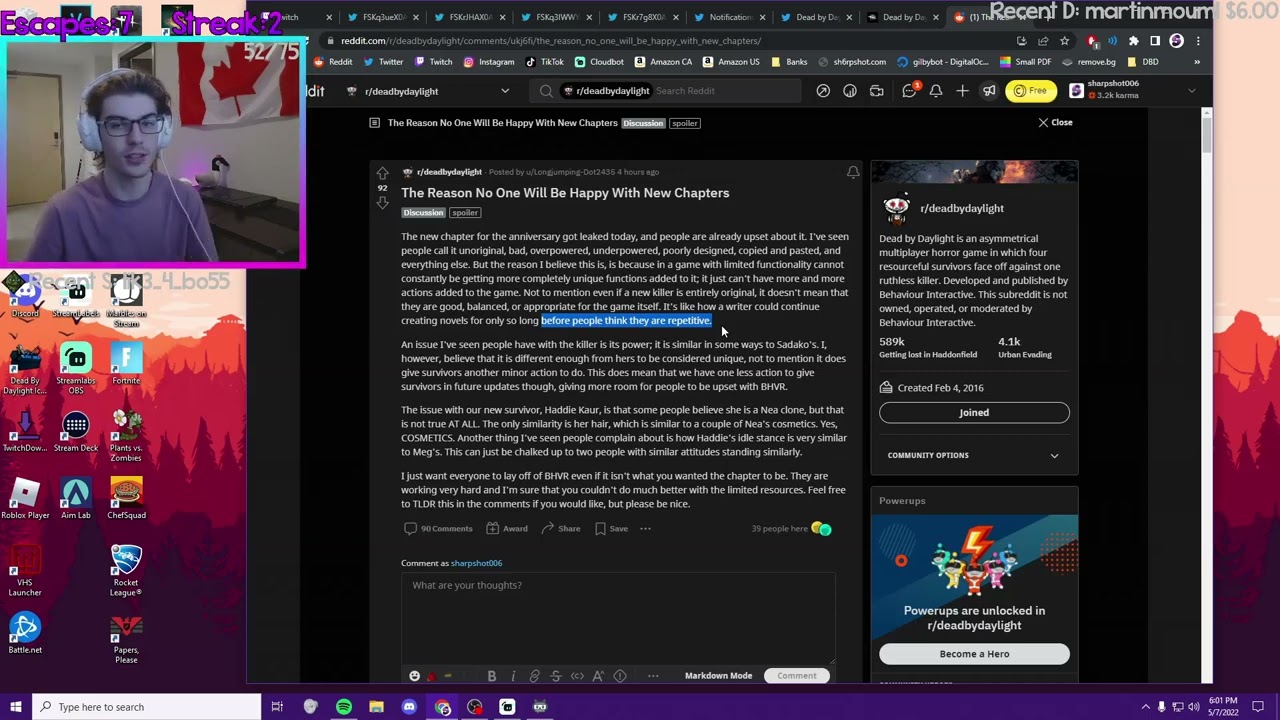Open Streamlabs OBS desktop shortcut
Image resolution: width=1280 pixels, height=720 pixels.
pyautogui.click(x=76, y=370)
